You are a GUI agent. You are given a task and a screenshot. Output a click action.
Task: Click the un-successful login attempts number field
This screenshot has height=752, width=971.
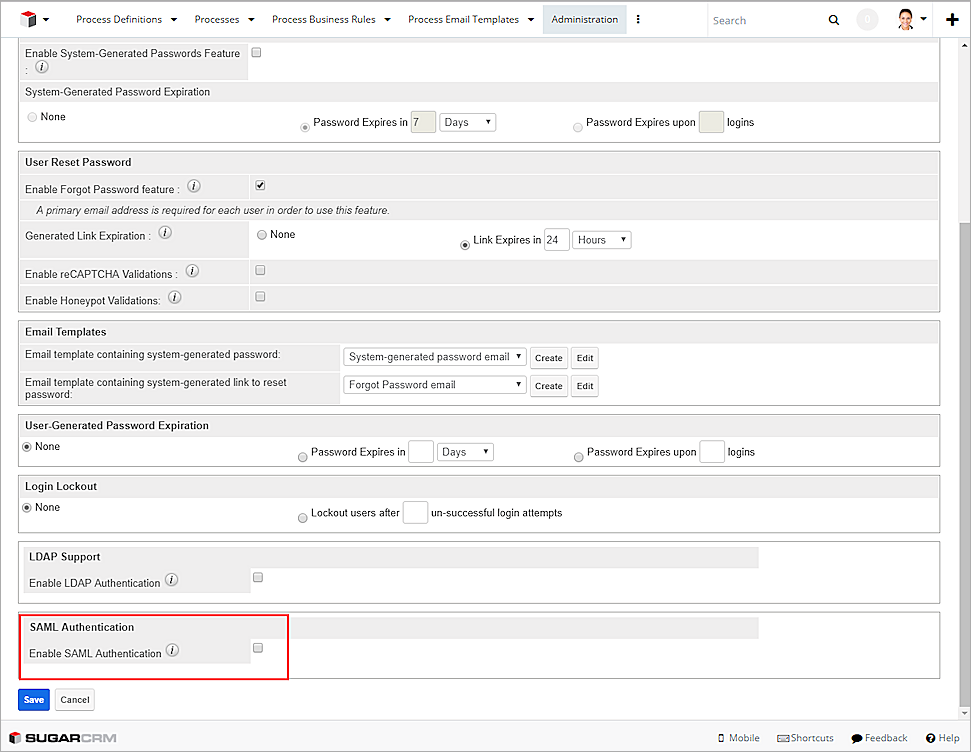coord(415,512)
